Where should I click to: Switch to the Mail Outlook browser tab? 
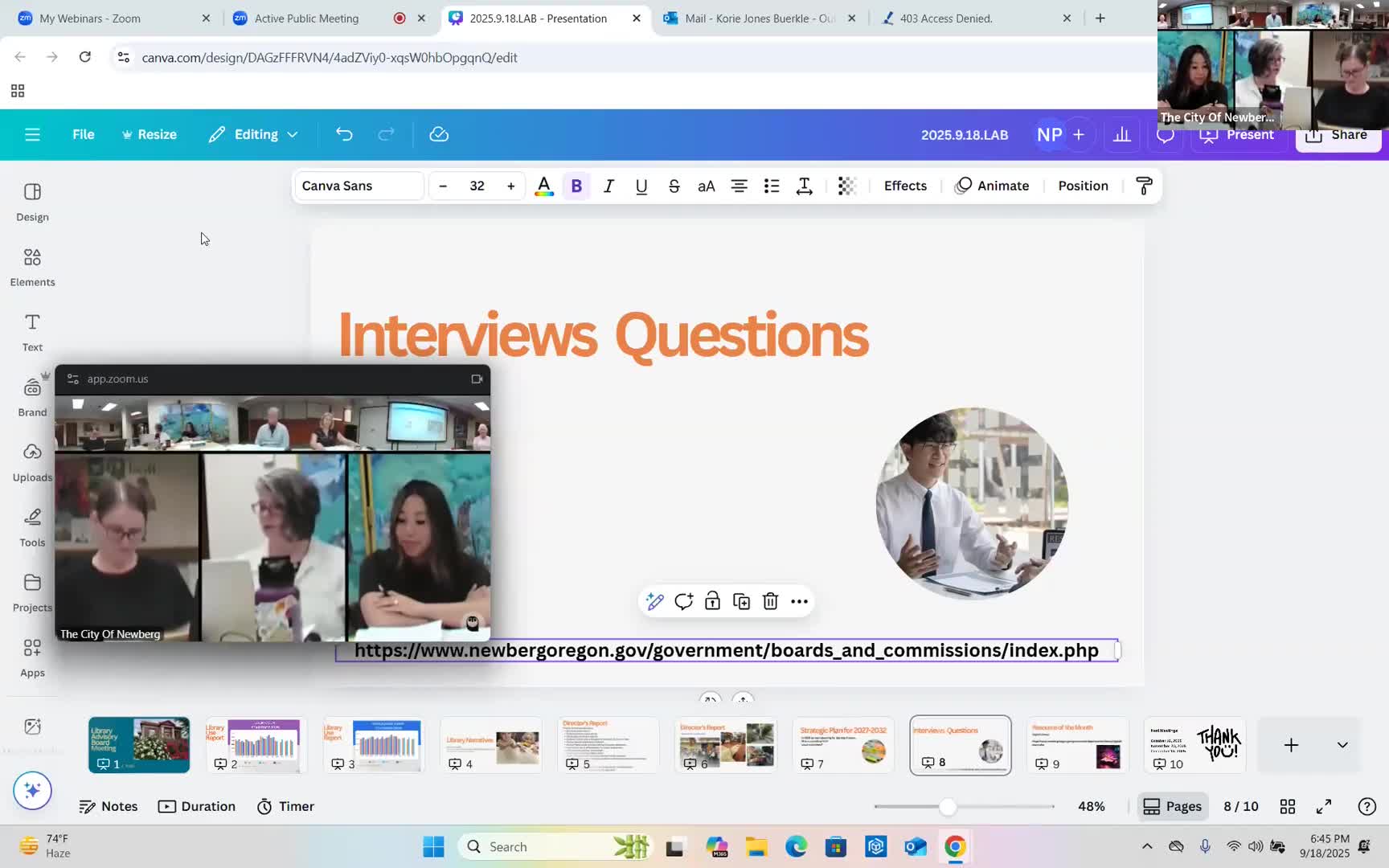coord(759,18)
